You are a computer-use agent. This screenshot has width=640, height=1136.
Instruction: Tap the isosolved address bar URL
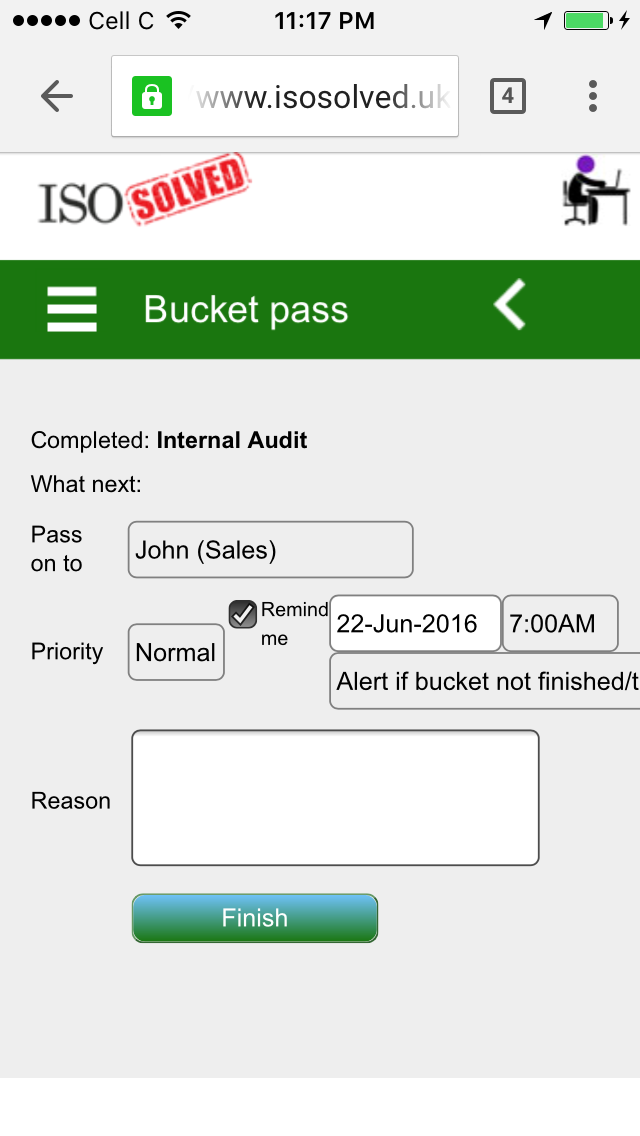(x=323, y=96)
